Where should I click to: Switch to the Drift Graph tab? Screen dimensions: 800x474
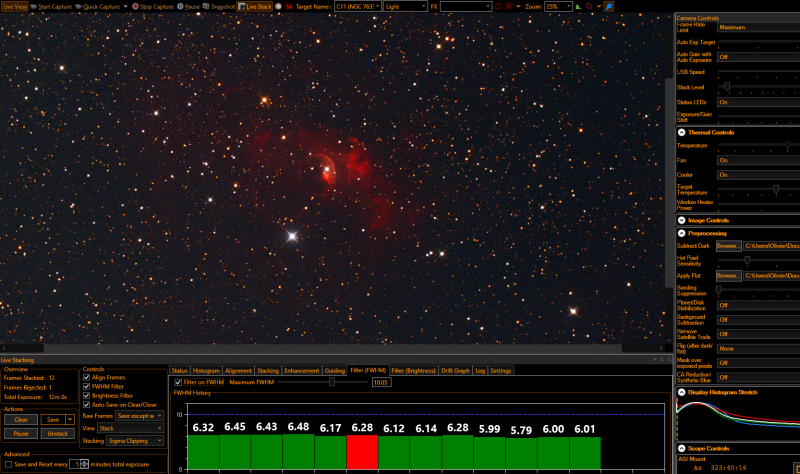456,371
